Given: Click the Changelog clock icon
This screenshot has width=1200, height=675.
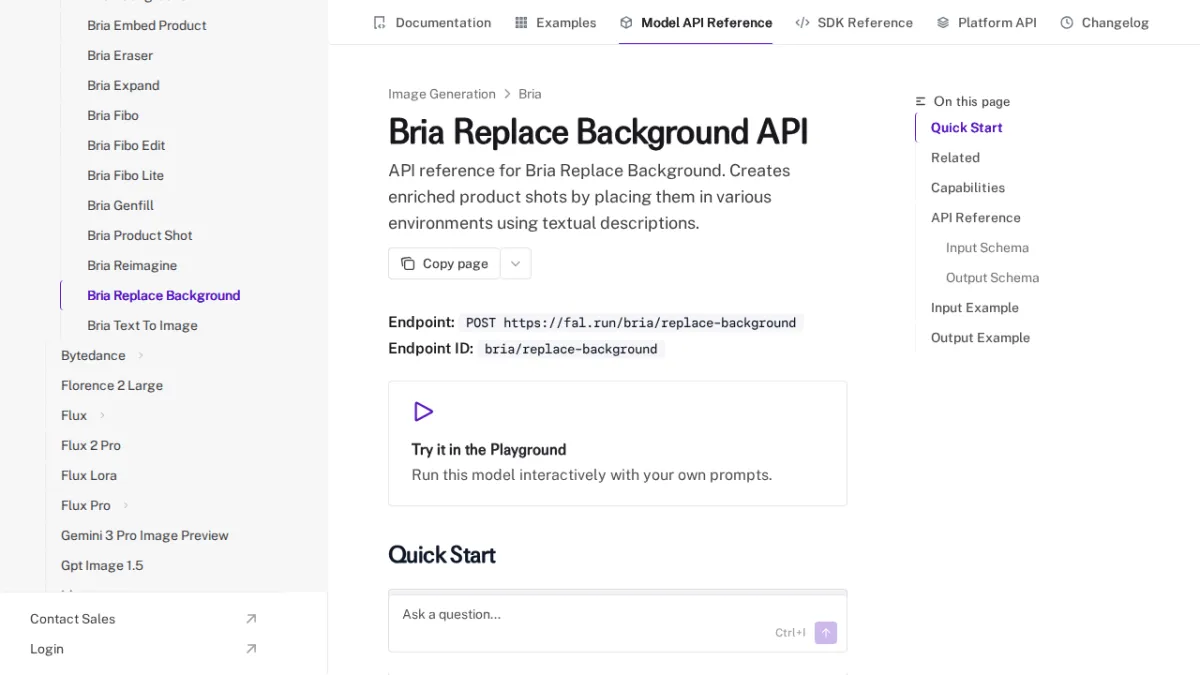Looking at the screenshot, I should [1067, 22].
